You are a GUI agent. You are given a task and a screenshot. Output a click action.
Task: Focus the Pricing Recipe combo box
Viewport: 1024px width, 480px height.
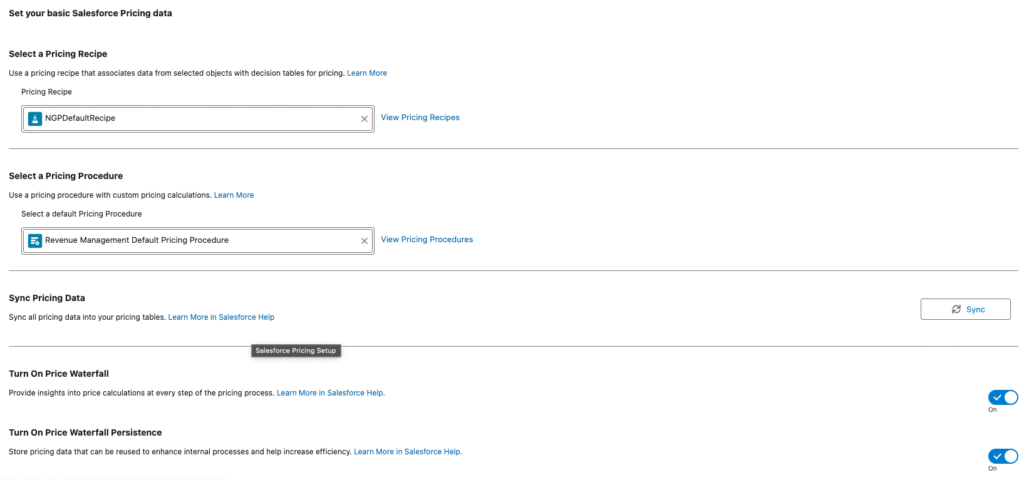(x=200, y=118)
